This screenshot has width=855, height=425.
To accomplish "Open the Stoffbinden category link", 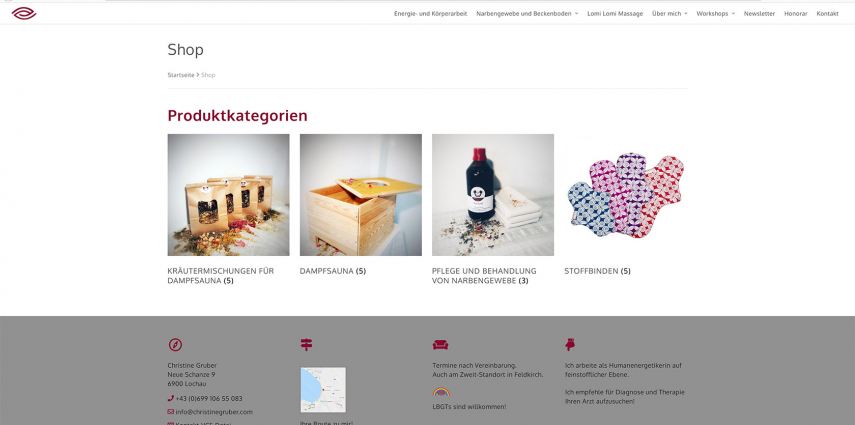I will [x=597, y=271].
